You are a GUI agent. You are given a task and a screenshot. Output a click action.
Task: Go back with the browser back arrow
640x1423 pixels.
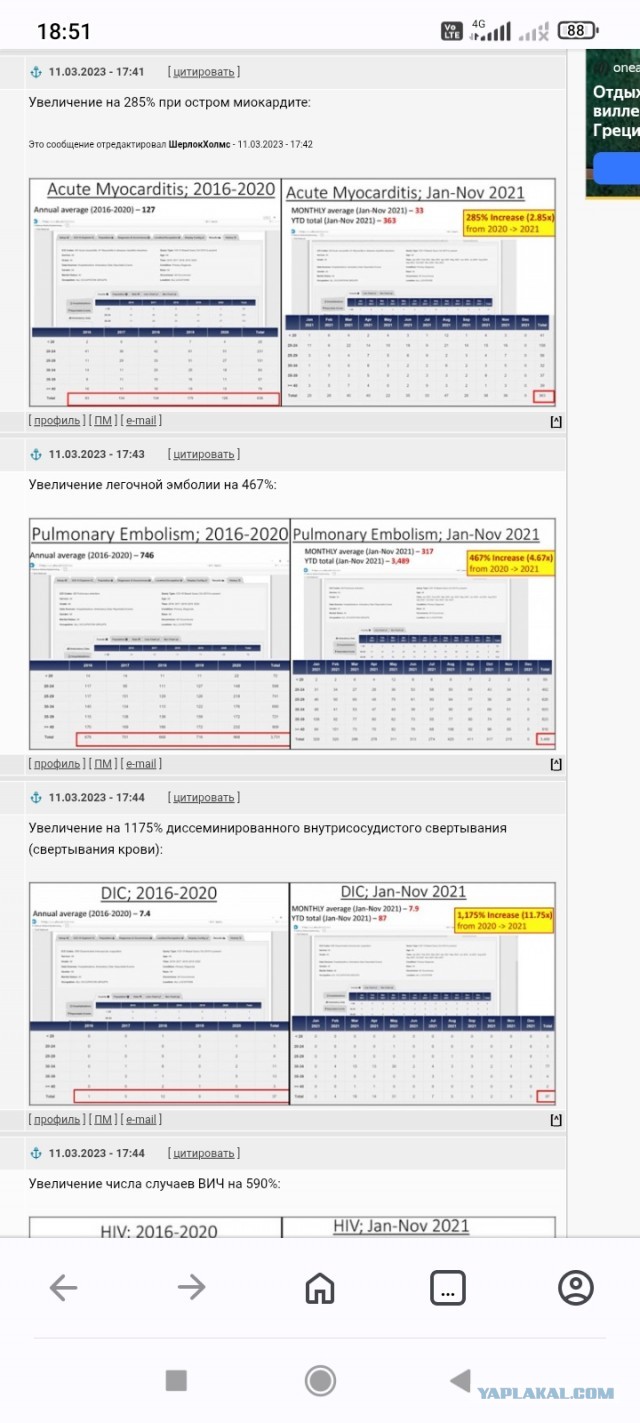[63, 1288]
